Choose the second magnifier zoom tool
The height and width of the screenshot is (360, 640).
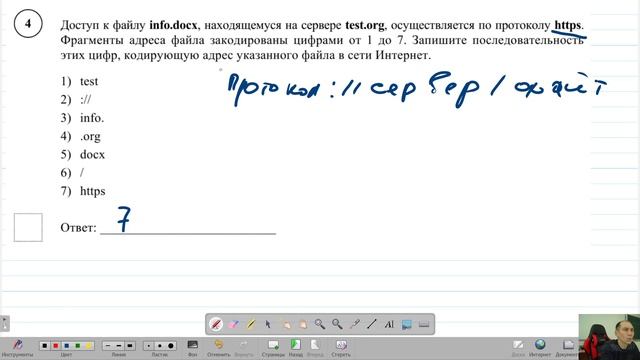click(x=337, y=324)
